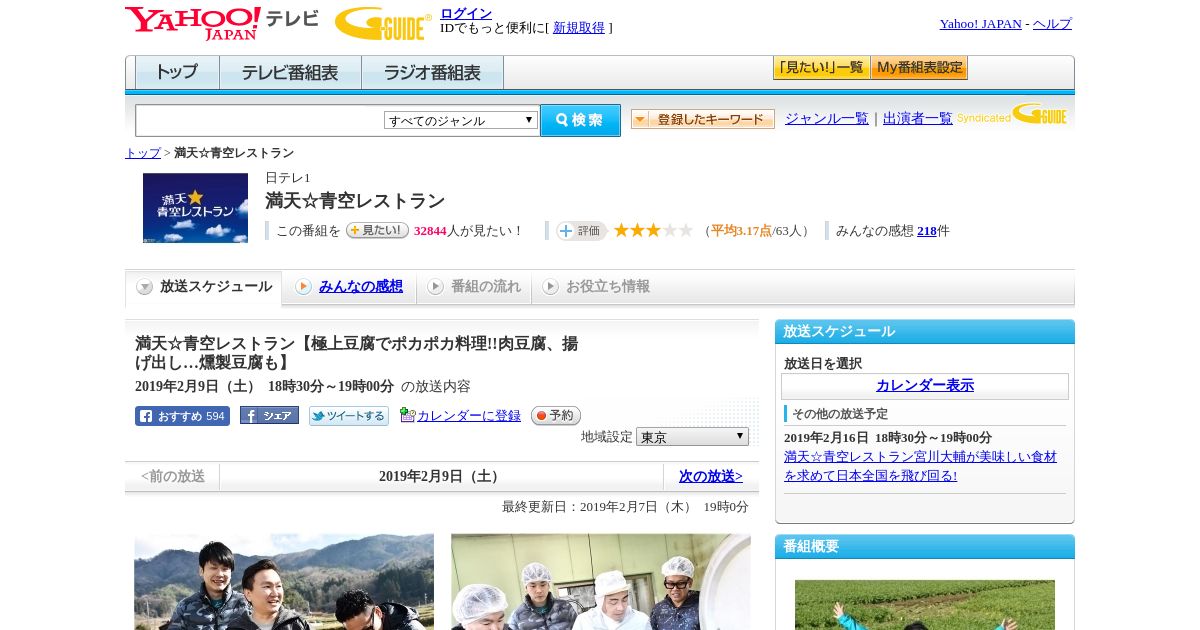The width and height of the screenshot is (1200, 630).
Task: Open the カレンダー表示 link
Action: (925, 386)
